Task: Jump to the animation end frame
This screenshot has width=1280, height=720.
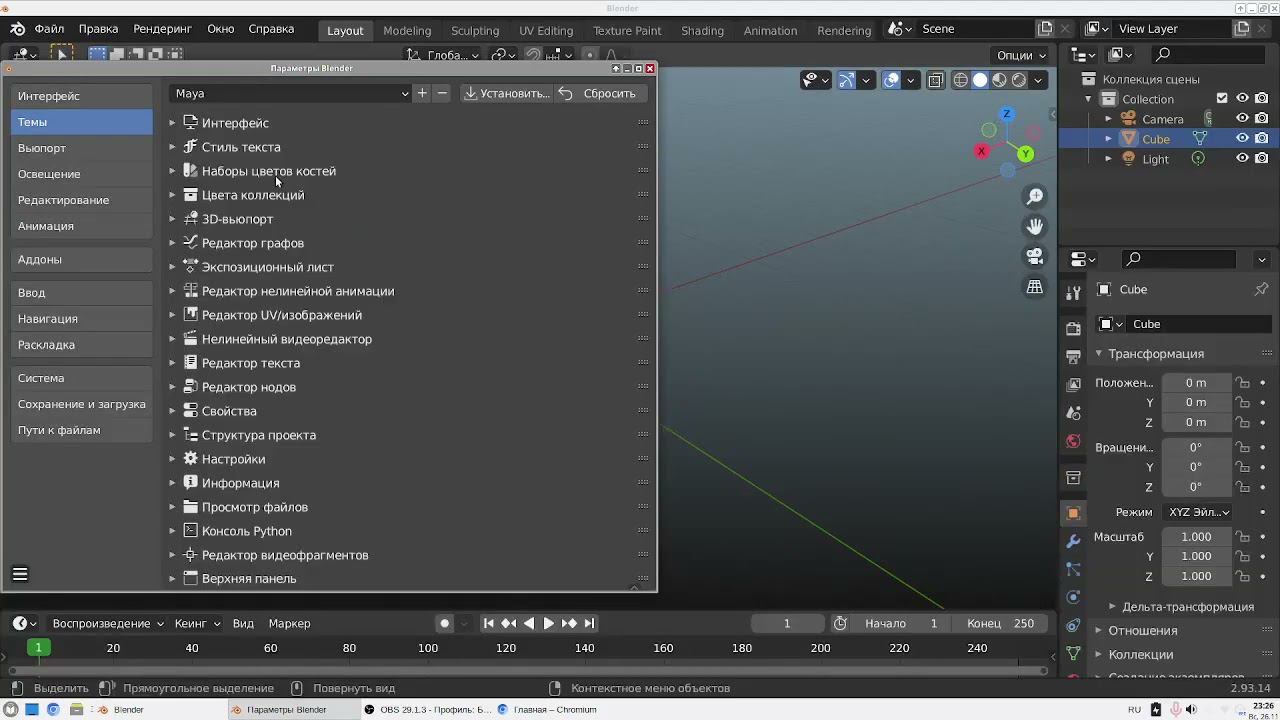Action: [589, 623]
